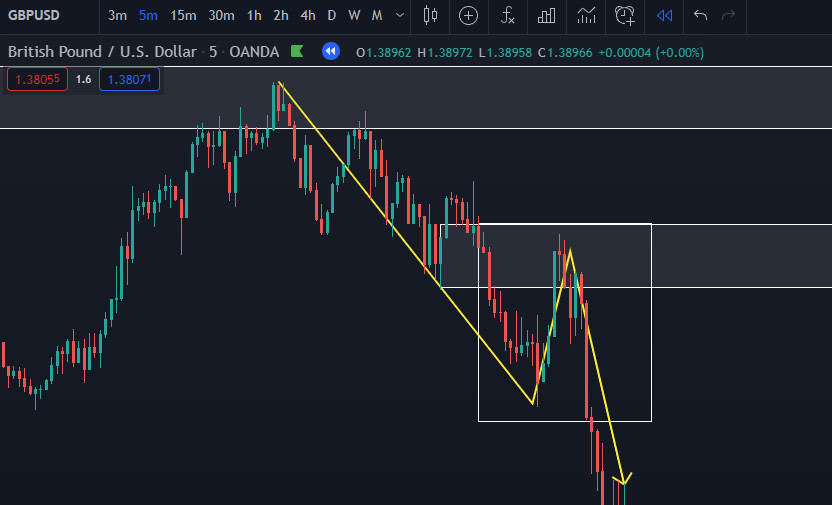Select the 4h timeframe
832x505 pixels.
click(x=308, y=15)
